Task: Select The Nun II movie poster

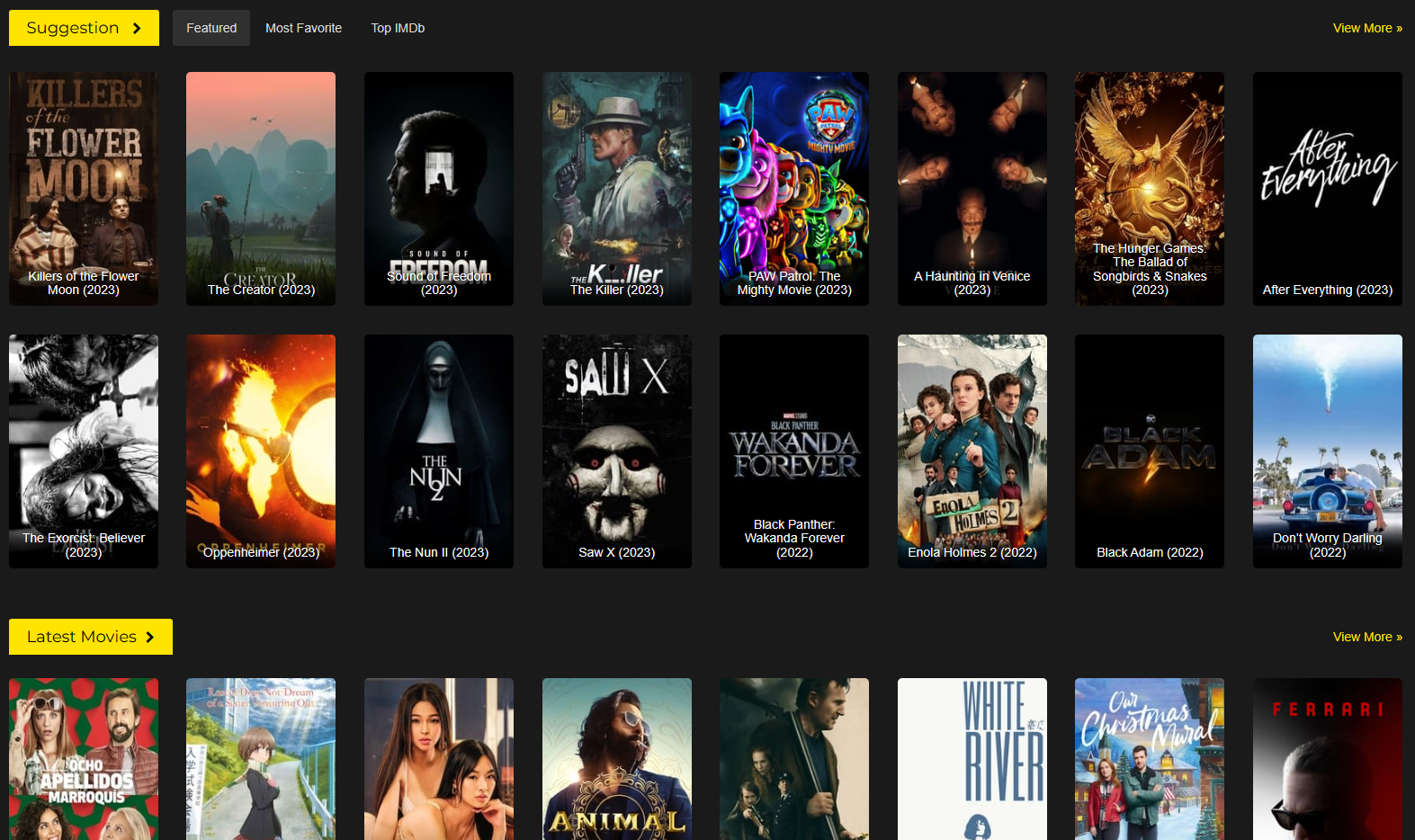Action: tap(439, 451)
